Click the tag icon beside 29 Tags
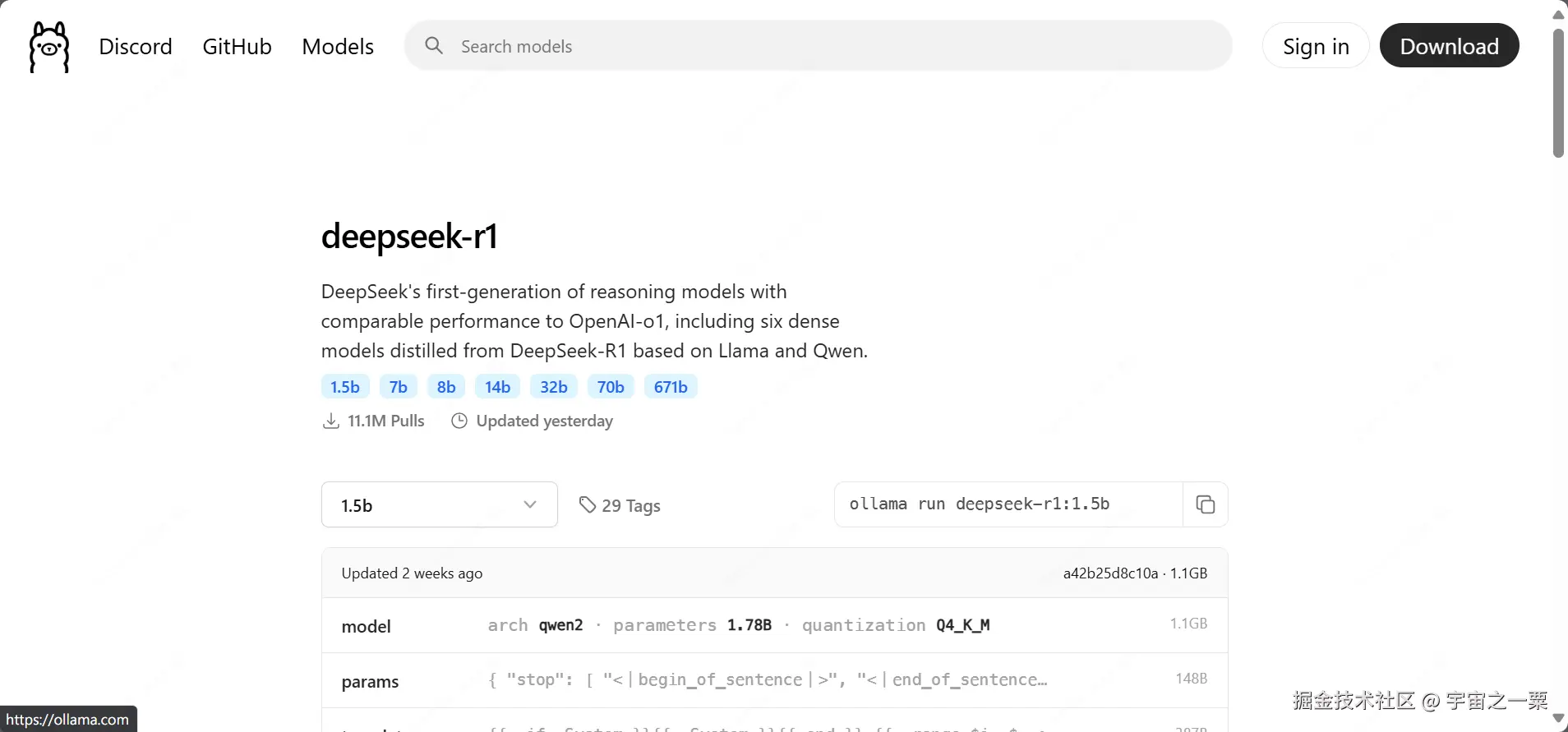 coord(587,504)
